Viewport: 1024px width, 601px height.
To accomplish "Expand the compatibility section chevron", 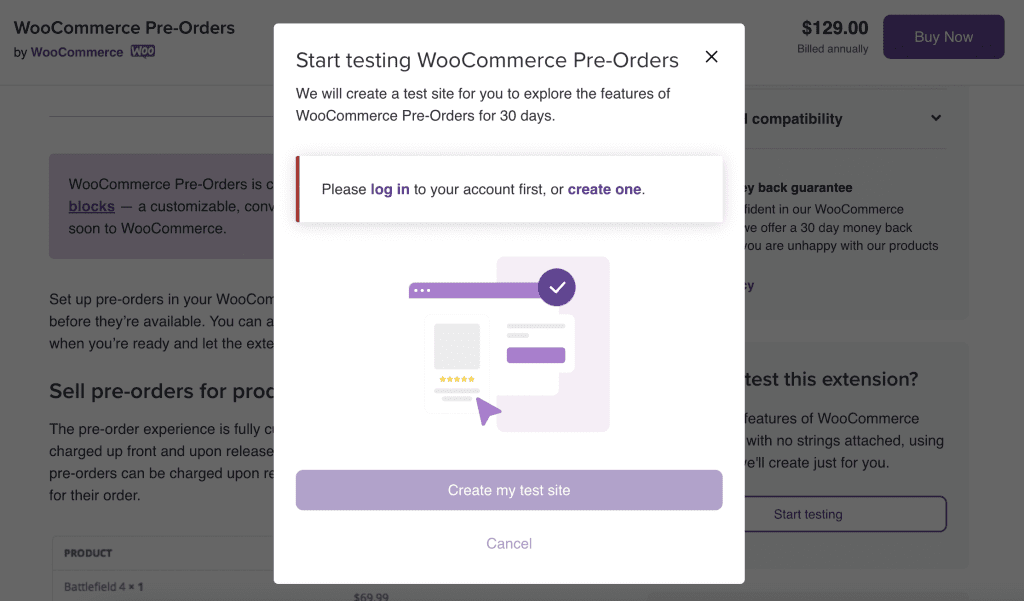I will point(936,118).
